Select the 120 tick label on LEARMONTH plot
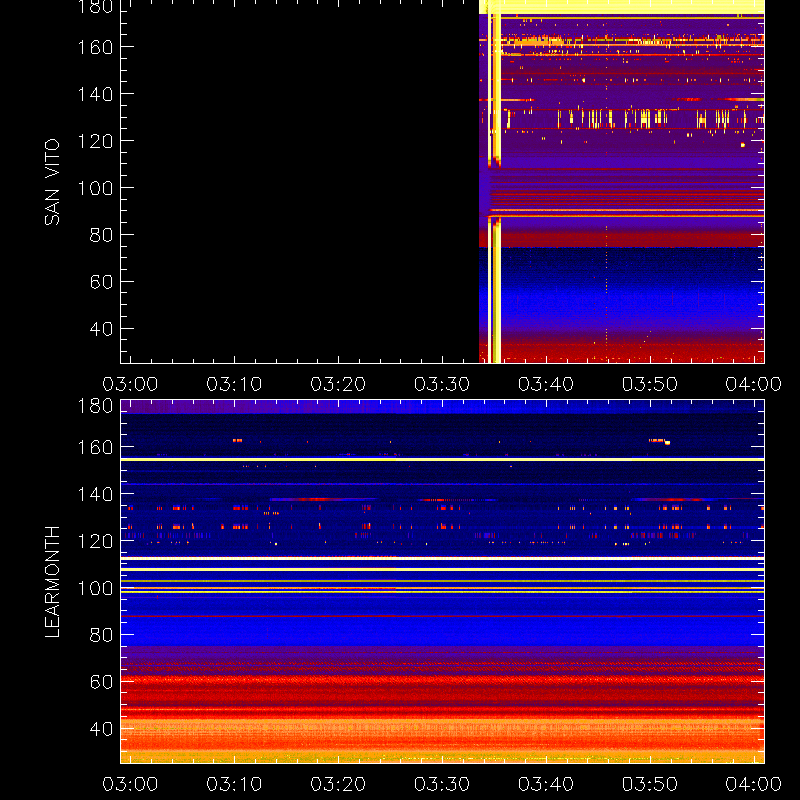 tap(95, 541)
